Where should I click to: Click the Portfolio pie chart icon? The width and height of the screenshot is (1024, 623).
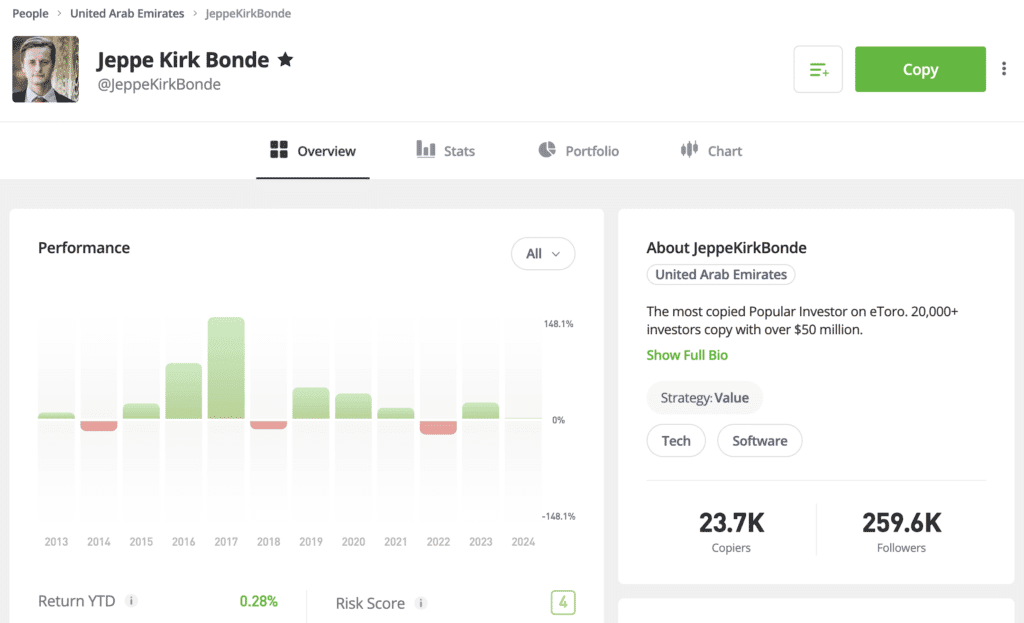click(547, 150)
